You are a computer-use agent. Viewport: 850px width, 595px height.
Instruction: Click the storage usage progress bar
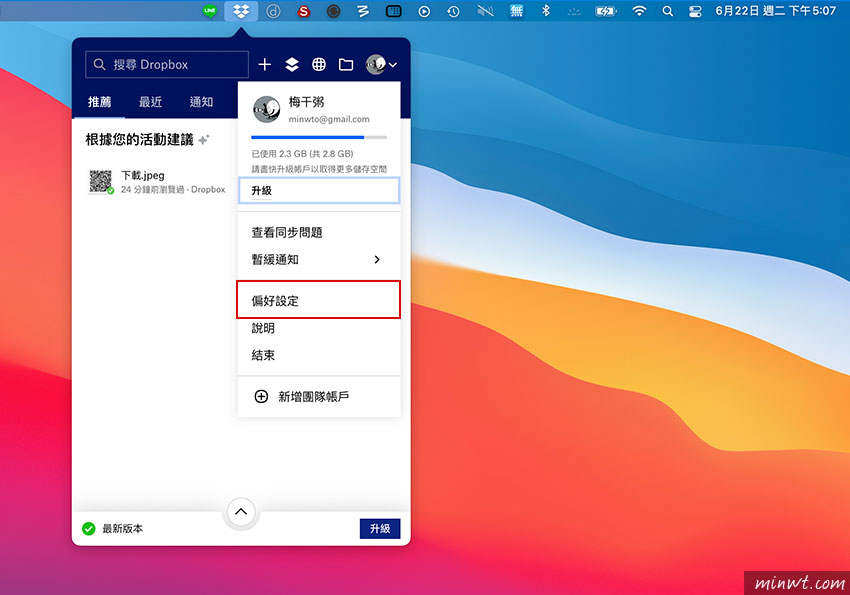coord(319,138)
